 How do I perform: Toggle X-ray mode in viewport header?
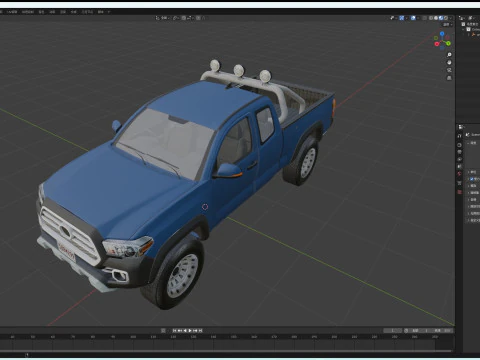424,18
